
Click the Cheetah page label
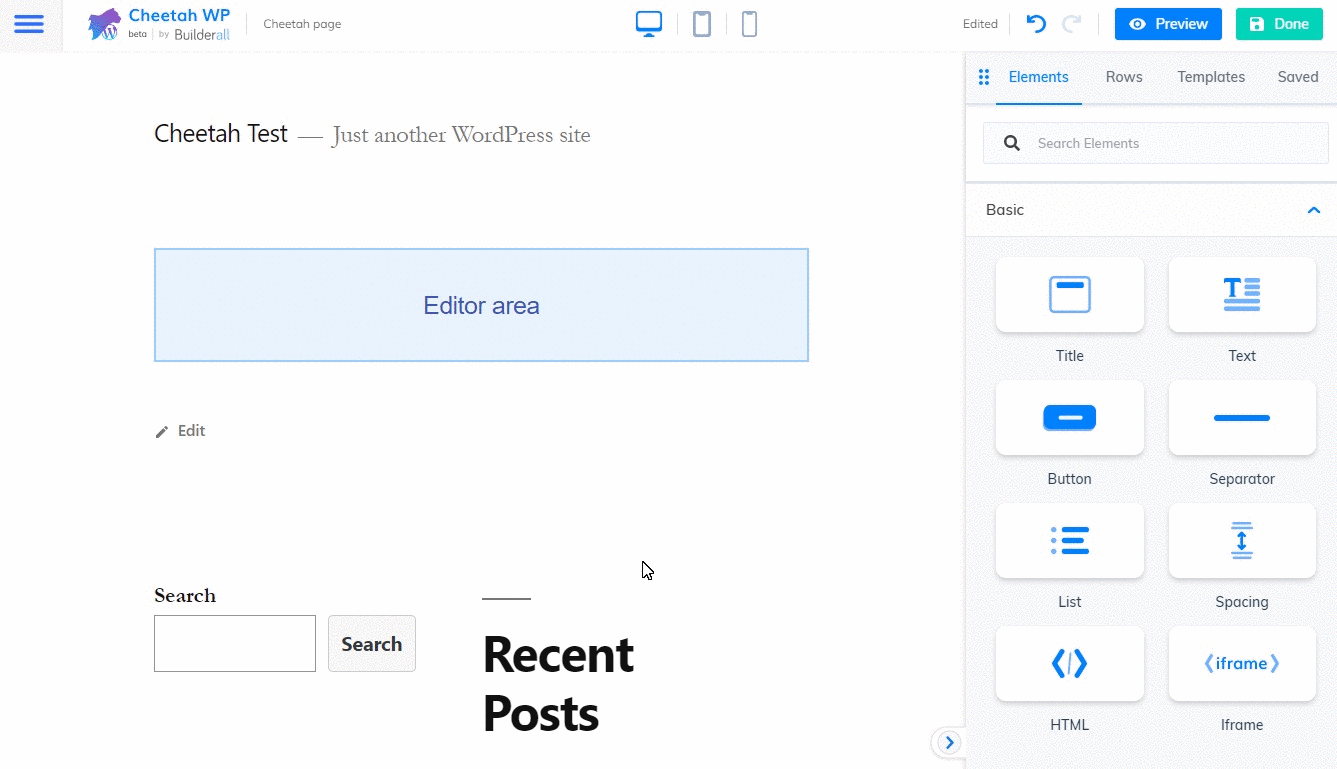click(302, 24)
